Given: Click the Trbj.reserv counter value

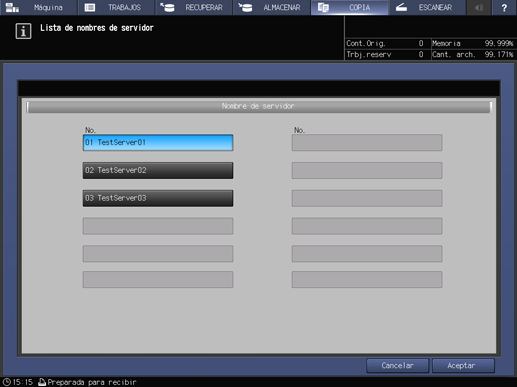Looking at the screenshot, I should pos(421,55).
